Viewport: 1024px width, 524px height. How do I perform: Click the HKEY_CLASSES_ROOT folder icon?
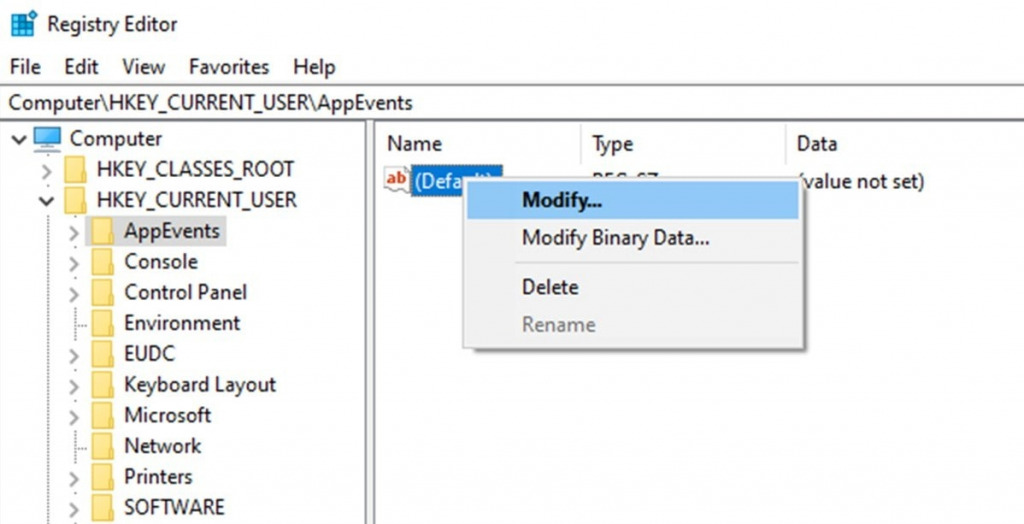[75, 170]
